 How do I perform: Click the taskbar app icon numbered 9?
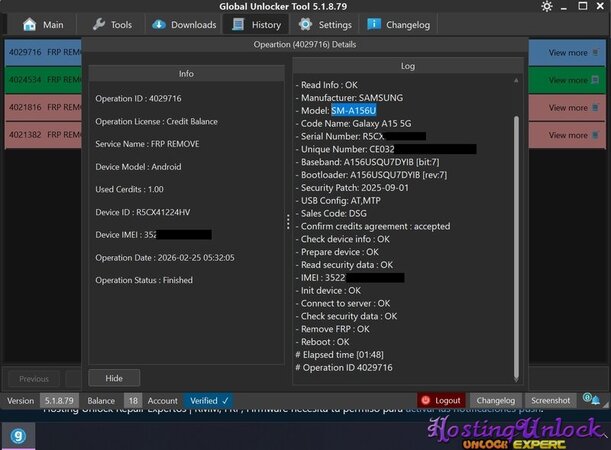pyautogui.click(x=19, y=434)
